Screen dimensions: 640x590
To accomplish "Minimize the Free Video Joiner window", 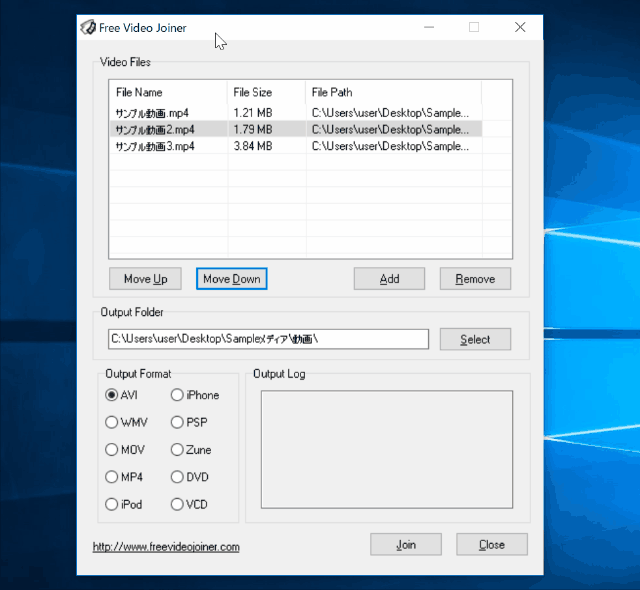I will point(429,27).
